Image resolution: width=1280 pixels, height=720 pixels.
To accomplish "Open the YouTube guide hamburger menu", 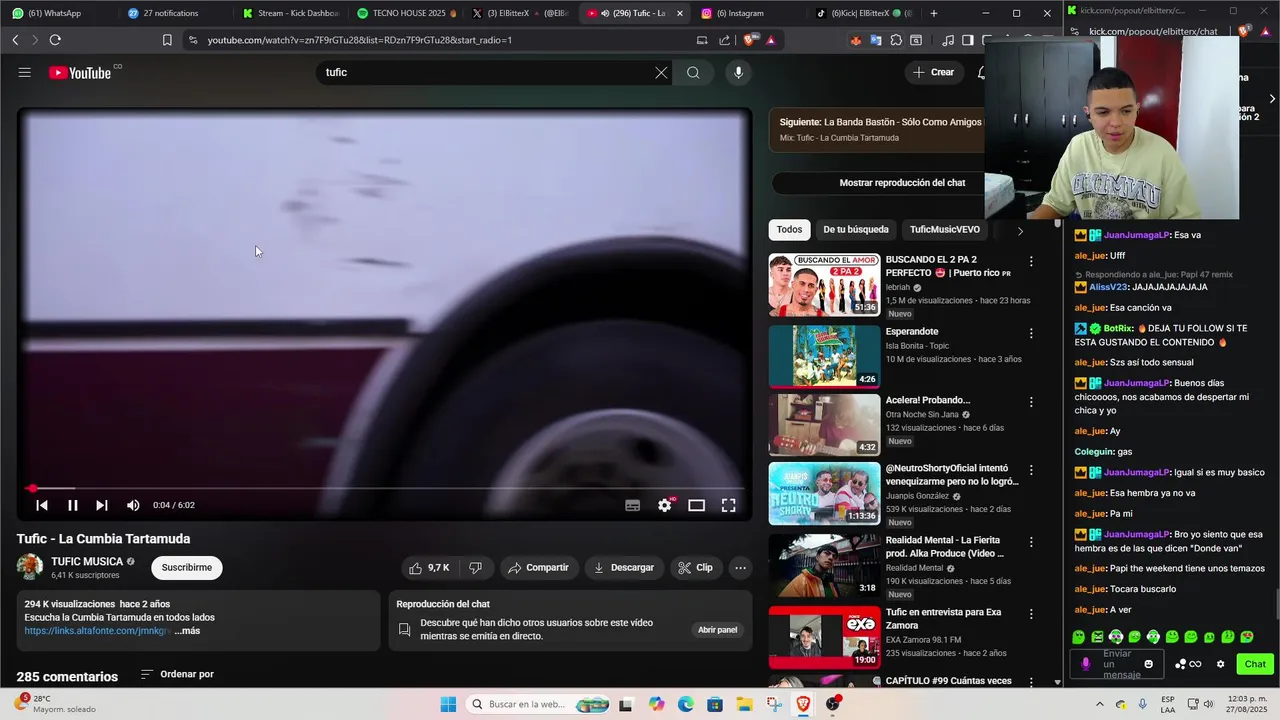I will click(x=24, y=72).
